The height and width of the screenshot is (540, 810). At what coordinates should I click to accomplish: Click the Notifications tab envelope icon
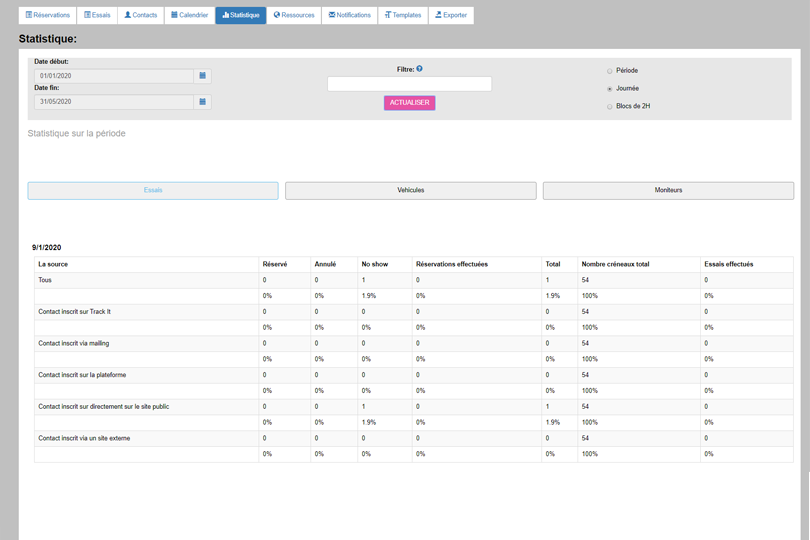point(332,15)
